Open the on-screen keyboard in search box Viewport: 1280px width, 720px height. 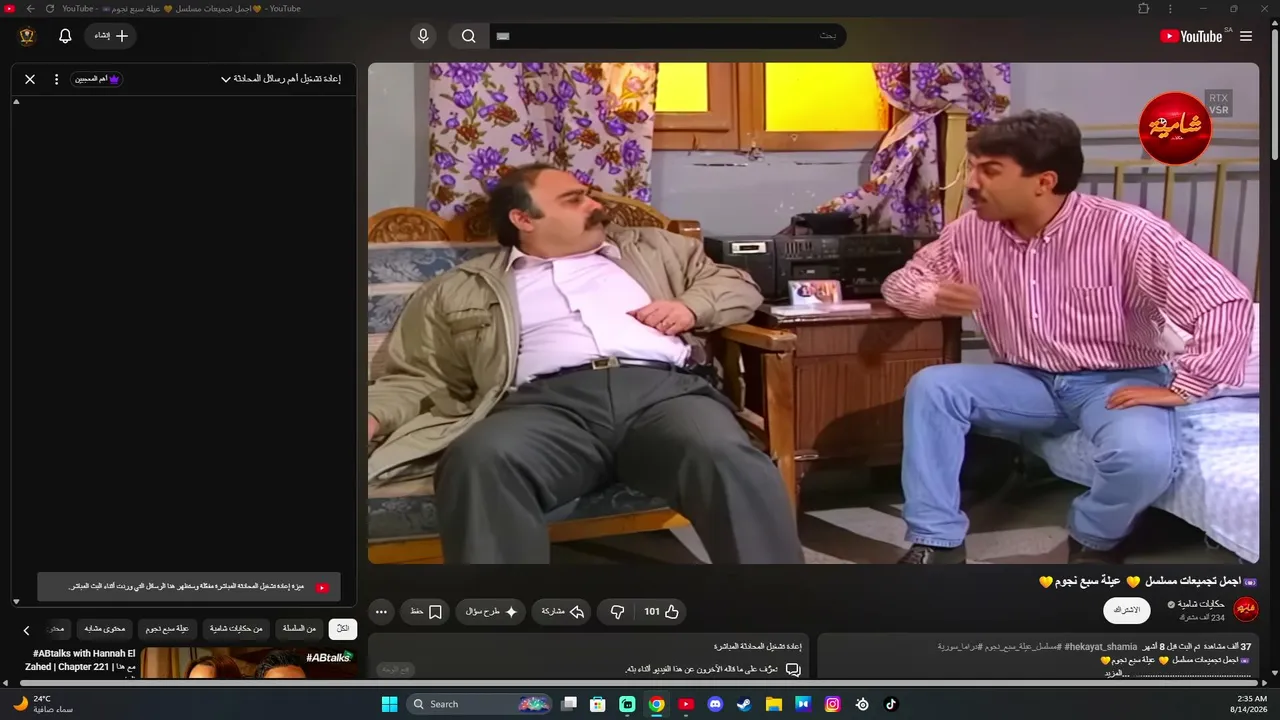click(x=503, y=36)
